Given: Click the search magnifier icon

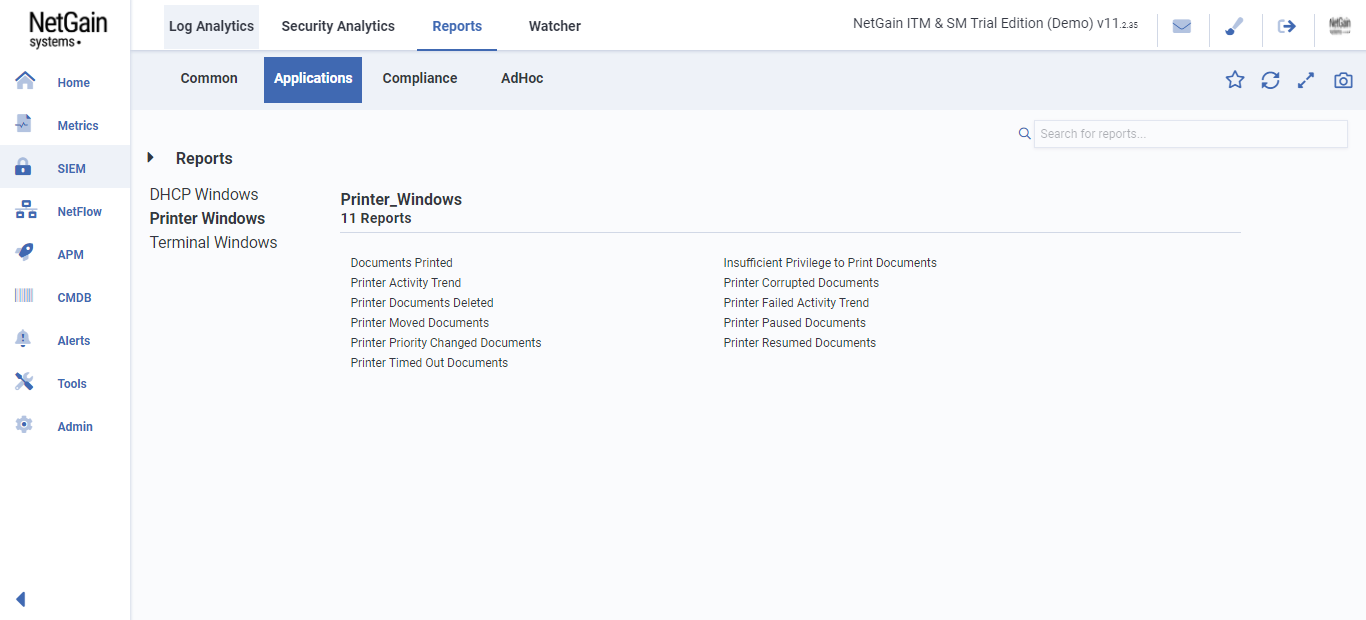Looking at the screenshot, I should tap(1024, 134).
